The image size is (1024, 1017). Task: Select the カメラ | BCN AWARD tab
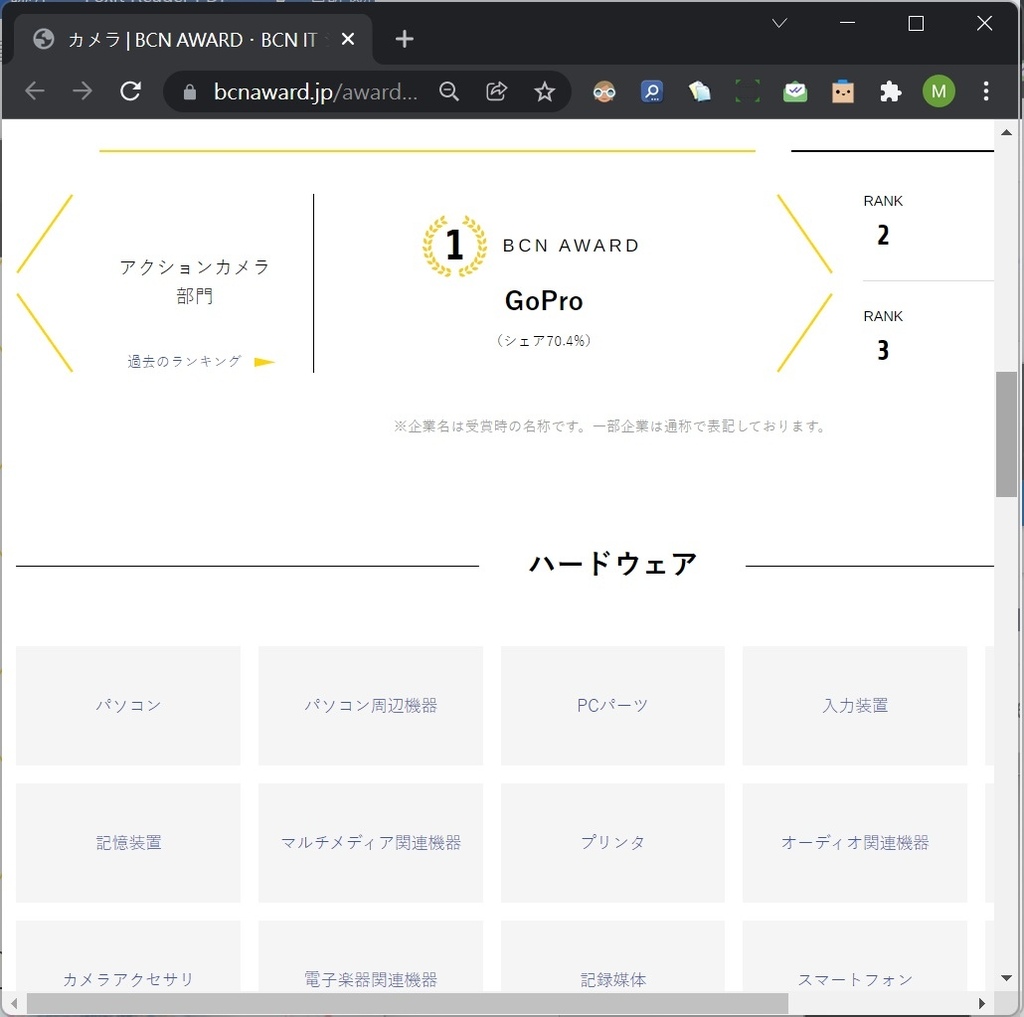click(193, 40)
